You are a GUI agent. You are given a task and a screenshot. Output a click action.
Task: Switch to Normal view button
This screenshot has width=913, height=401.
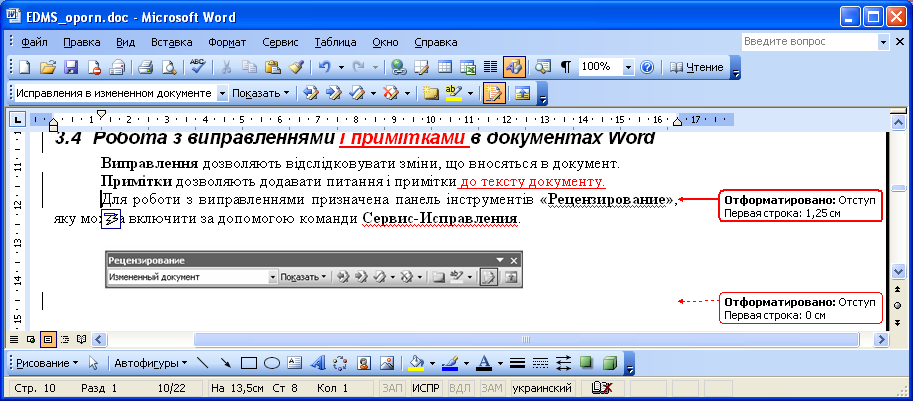(x=14, y=339)
